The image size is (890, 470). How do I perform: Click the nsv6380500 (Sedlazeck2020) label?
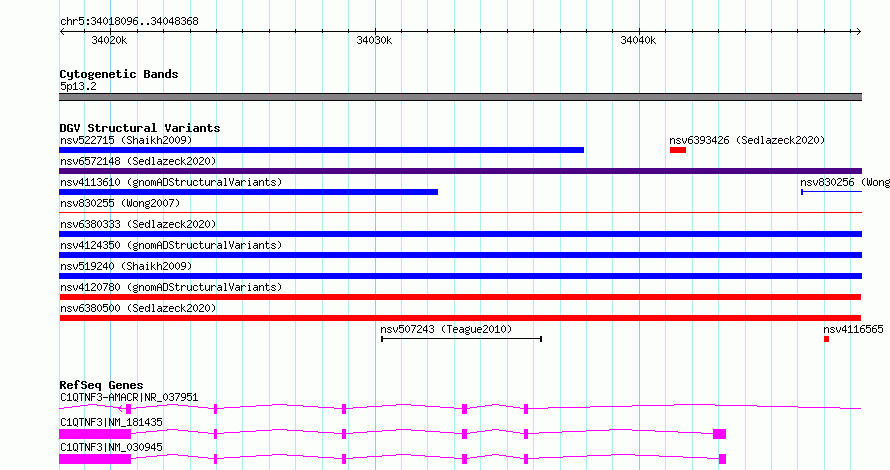click(x=138, y=308)
